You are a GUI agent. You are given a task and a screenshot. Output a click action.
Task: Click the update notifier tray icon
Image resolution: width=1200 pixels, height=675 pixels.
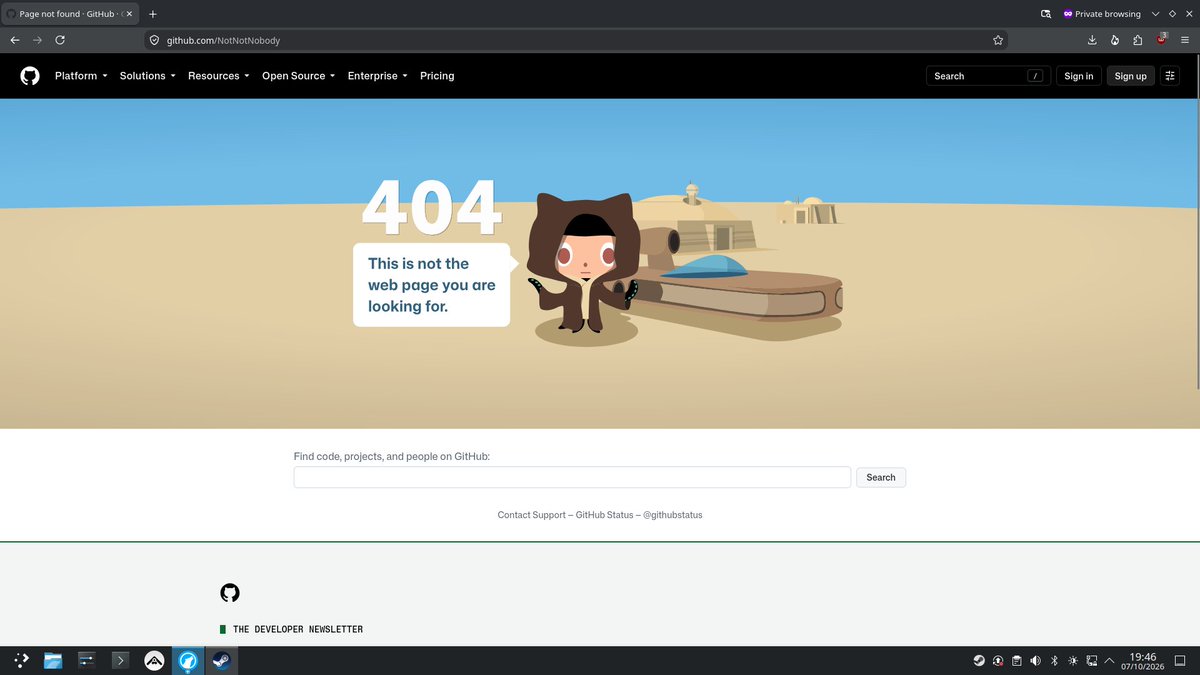click(998, 660)
